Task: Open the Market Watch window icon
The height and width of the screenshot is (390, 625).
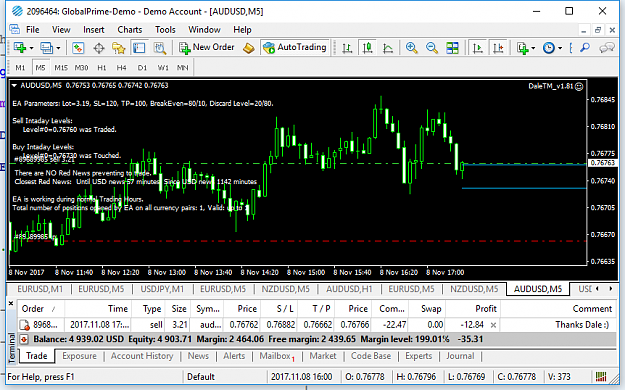Action: point(78,48)
